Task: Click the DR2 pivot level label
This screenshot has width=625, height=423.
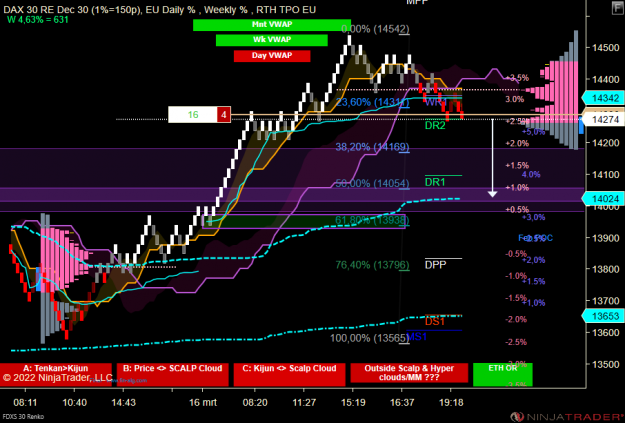Action: tap(435, 126)
